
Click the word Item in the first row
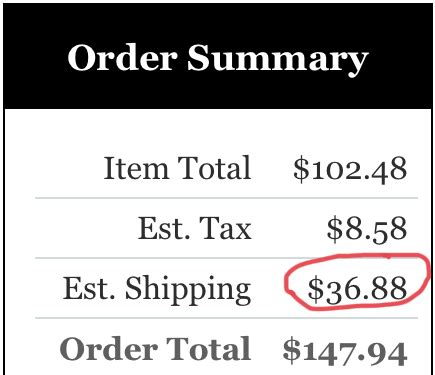click(x=136, y=168)
